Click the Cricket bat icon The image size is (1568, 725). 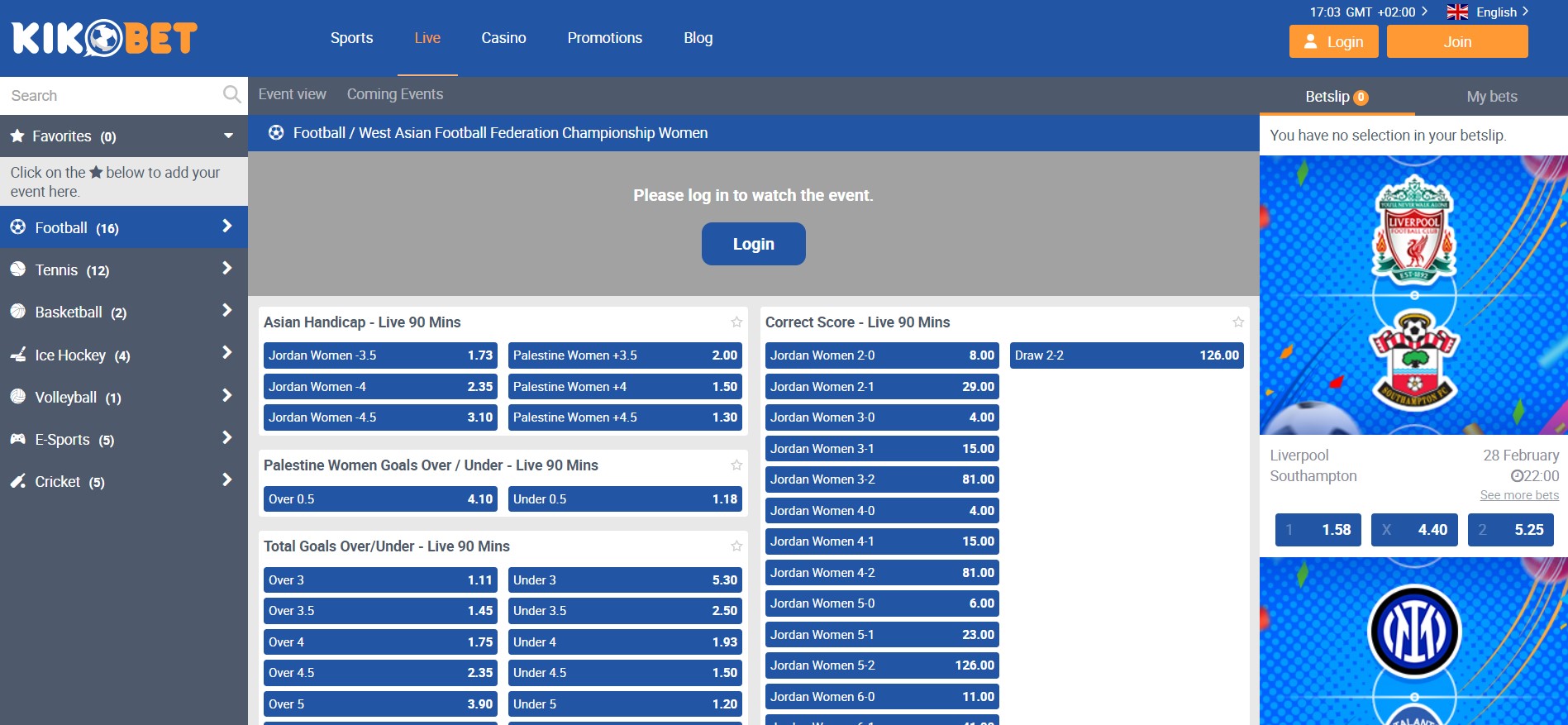click(x=18, y=481)
